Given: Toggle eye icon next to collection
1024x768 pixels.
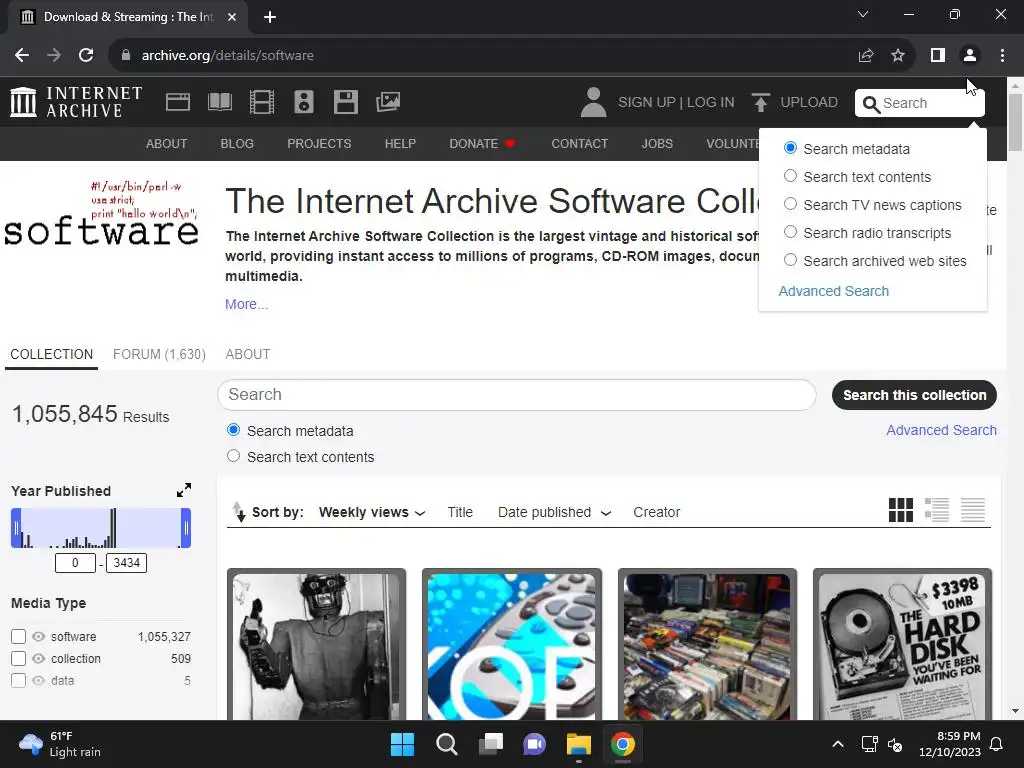Looking at the screenshot, I should click(x=39, y=658).
